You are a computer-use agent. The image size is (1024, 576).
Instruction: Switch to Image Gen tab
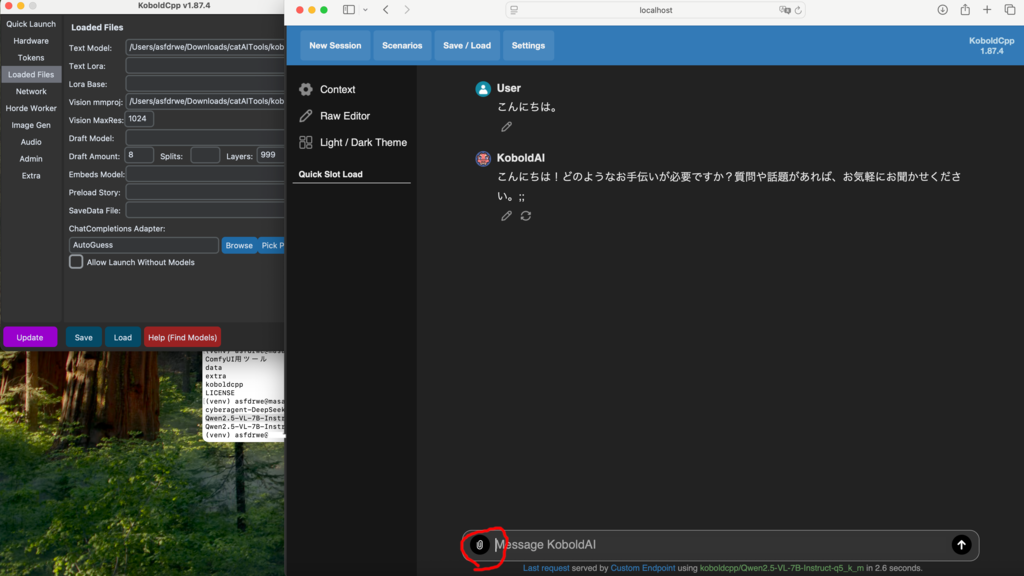click(31, 125)
